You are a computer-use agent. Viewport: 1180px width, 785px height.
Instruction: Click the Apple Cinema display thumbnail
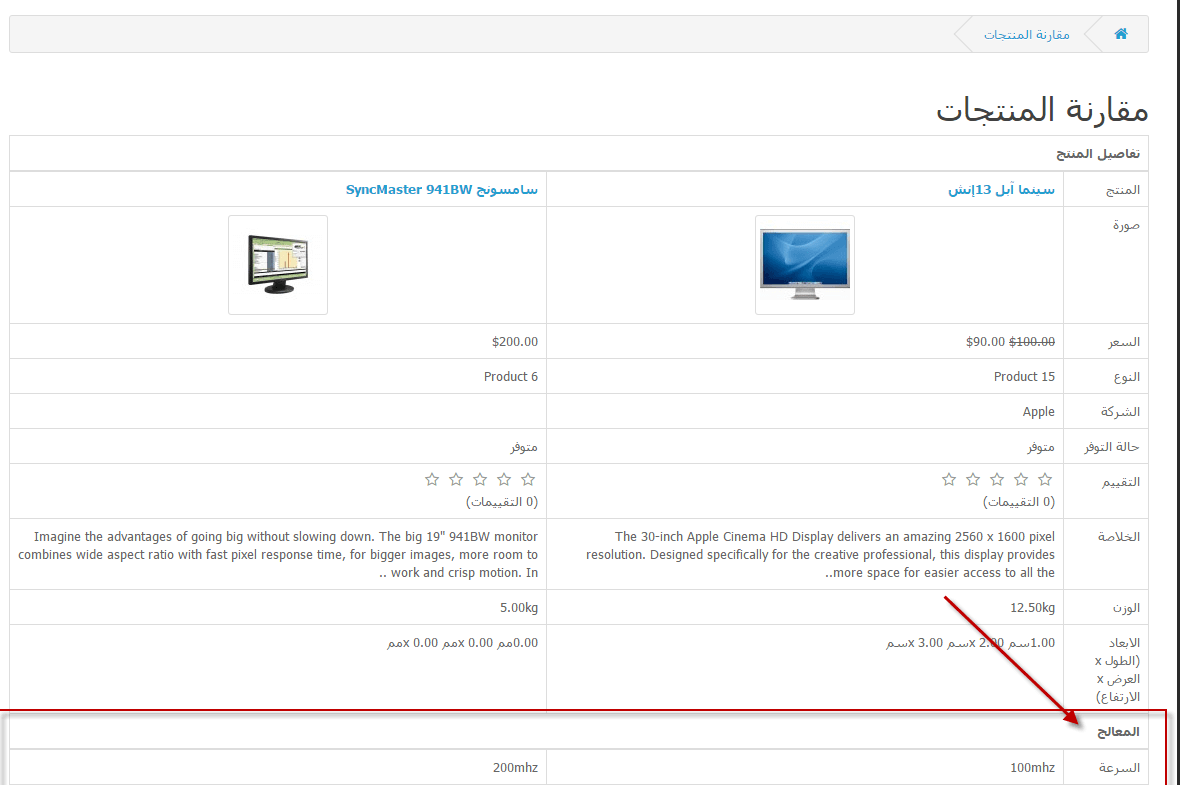(804, 265)
